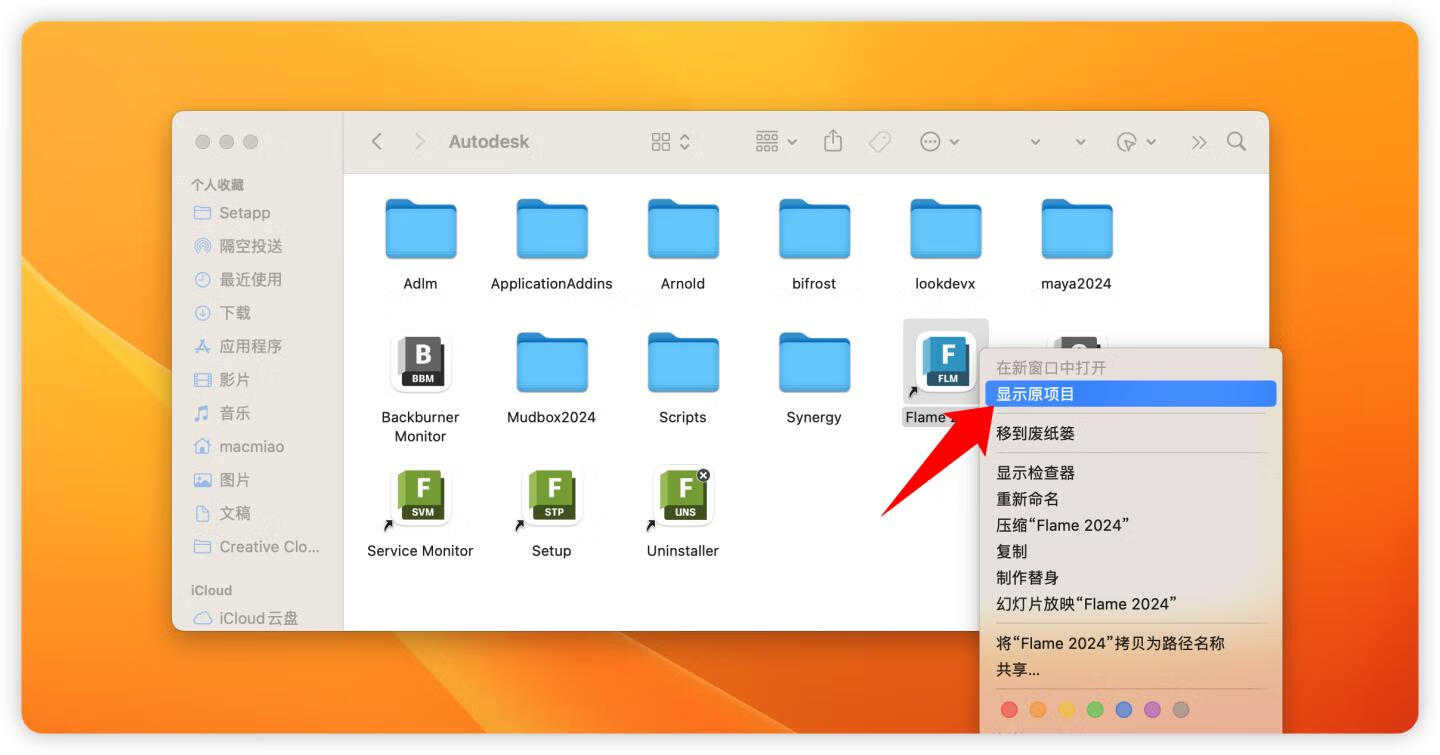Go forward with the right chevron

tap(420, 142)
